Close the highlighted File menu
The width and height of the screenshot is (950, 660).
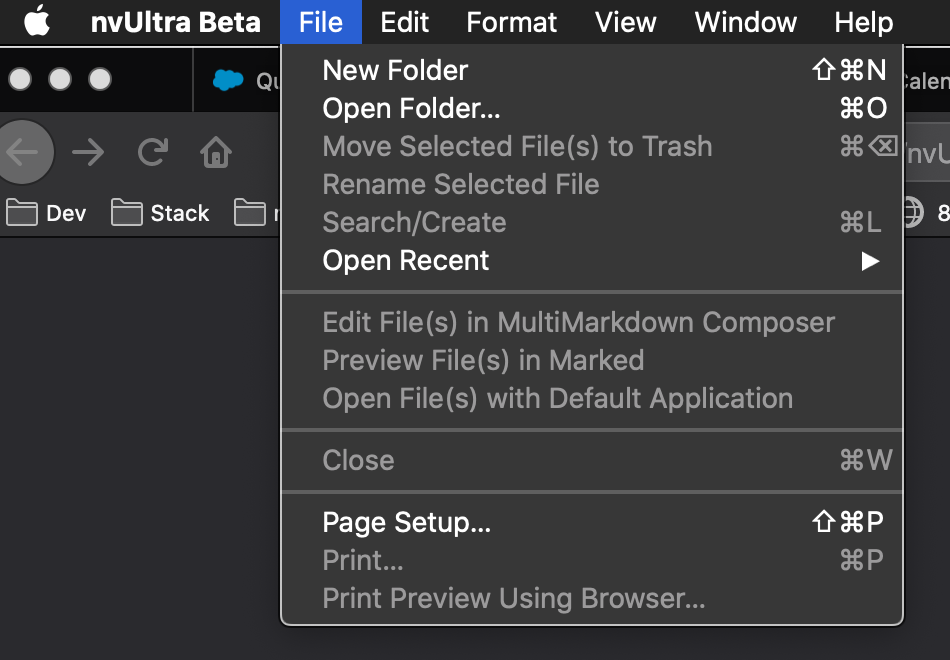pos(321,22)
